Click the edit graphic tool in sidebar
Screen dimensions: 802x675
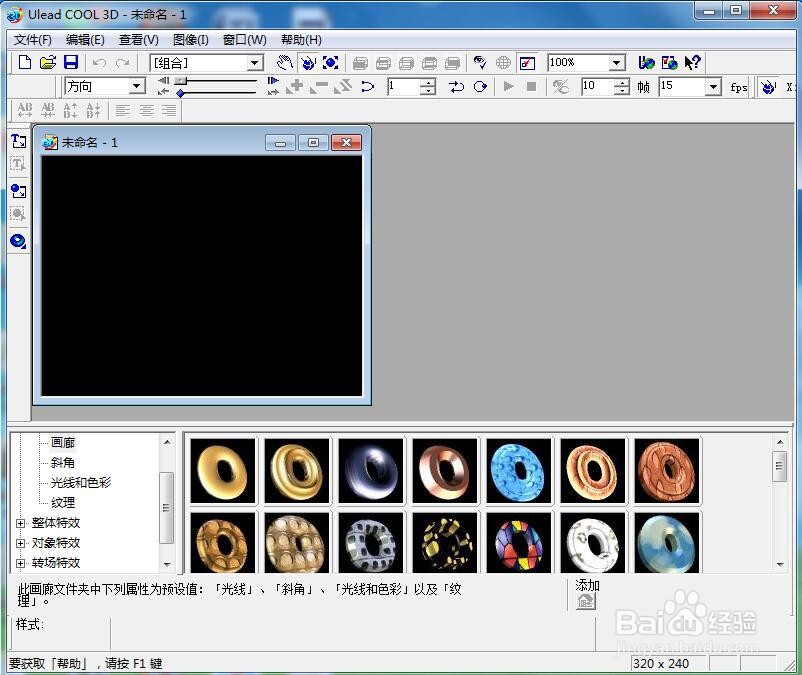click(18, 214)
